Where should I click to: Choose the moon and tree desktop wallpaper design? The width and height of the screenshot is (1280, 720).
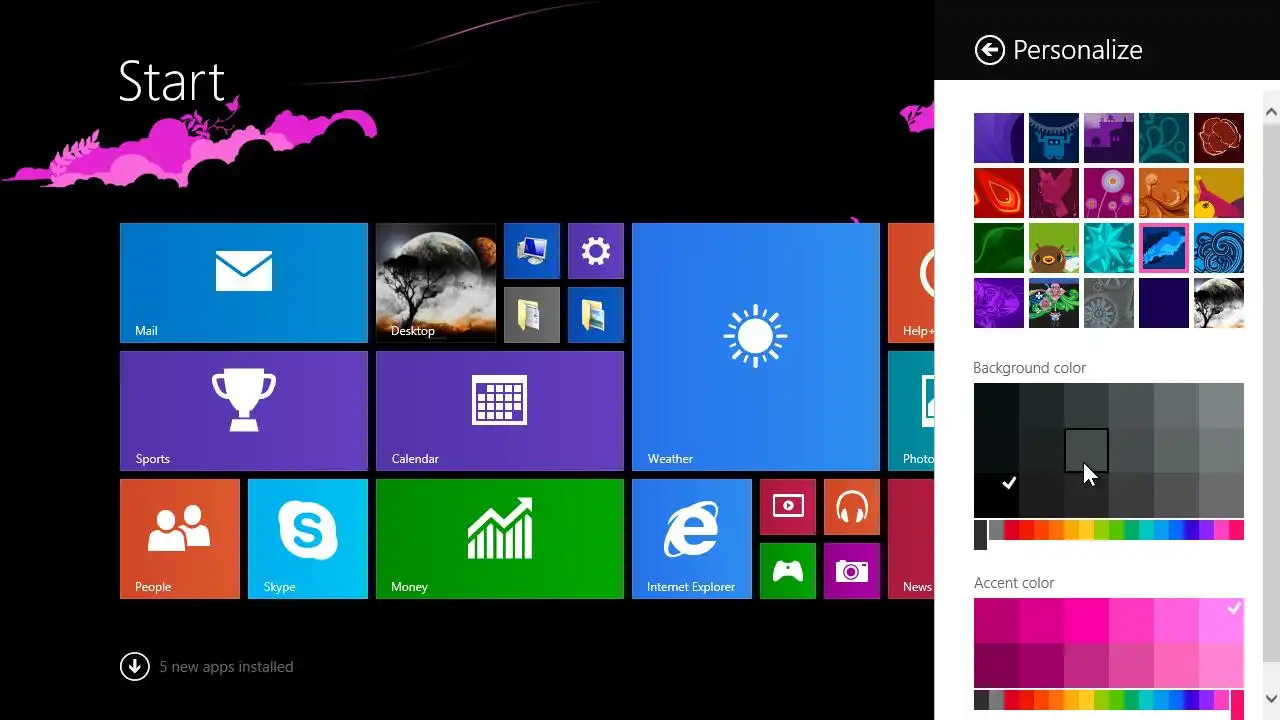[1219, 303]
